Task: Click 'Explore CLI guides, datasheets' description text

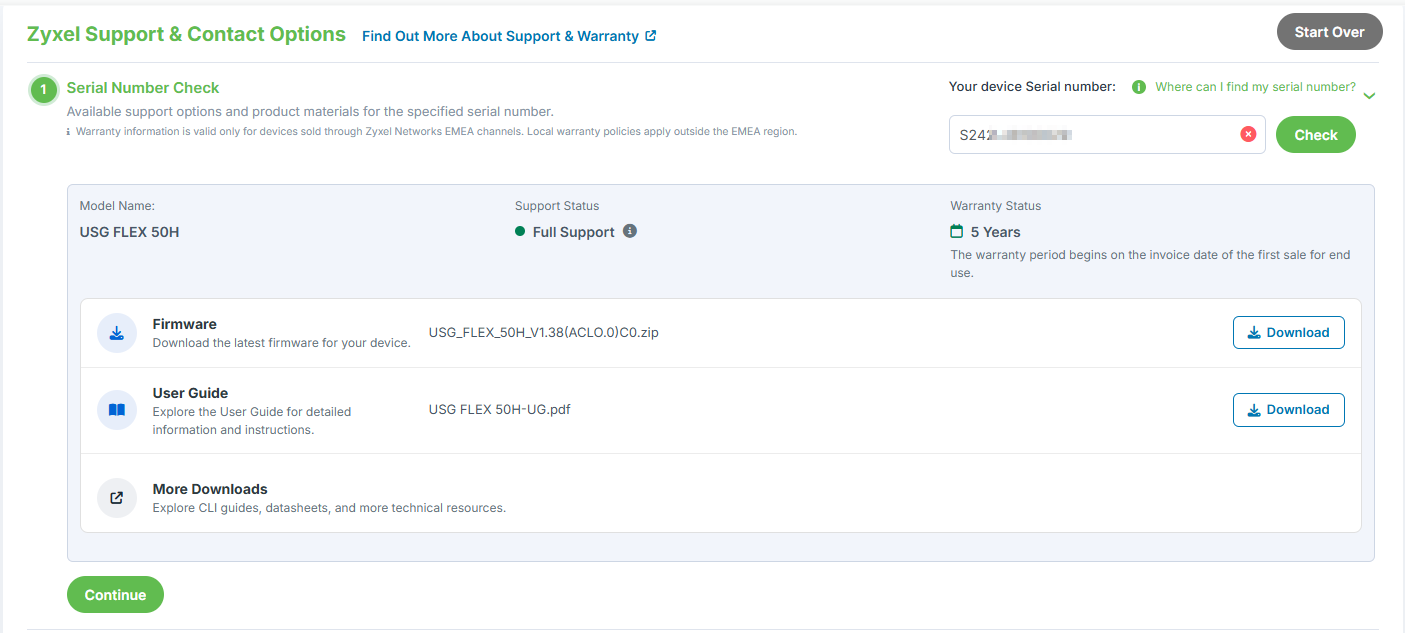Action: coord(329,508)
